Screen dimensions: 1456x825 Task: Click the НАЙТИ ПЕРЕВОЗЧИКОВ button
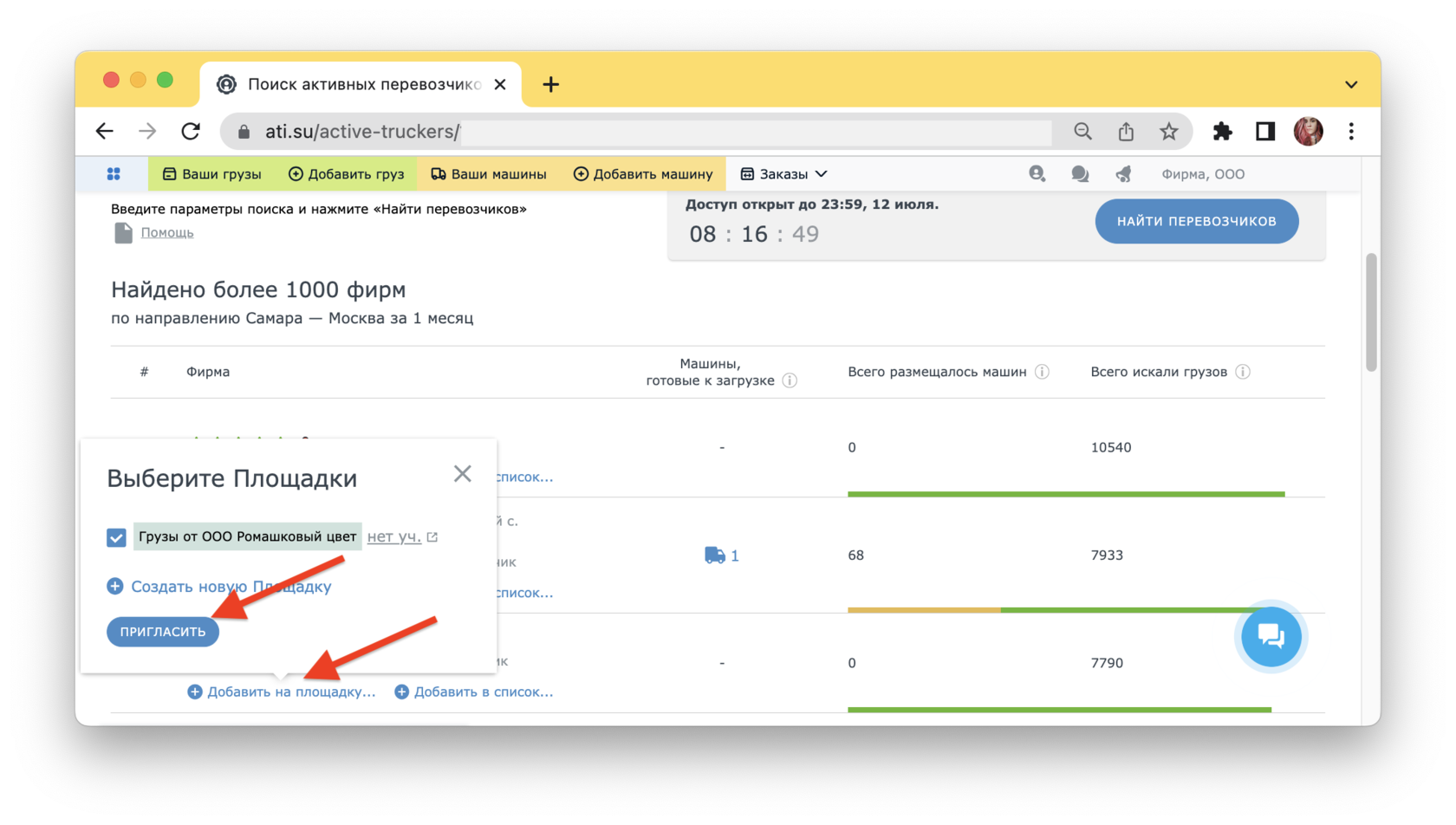tap(1197, 221)
